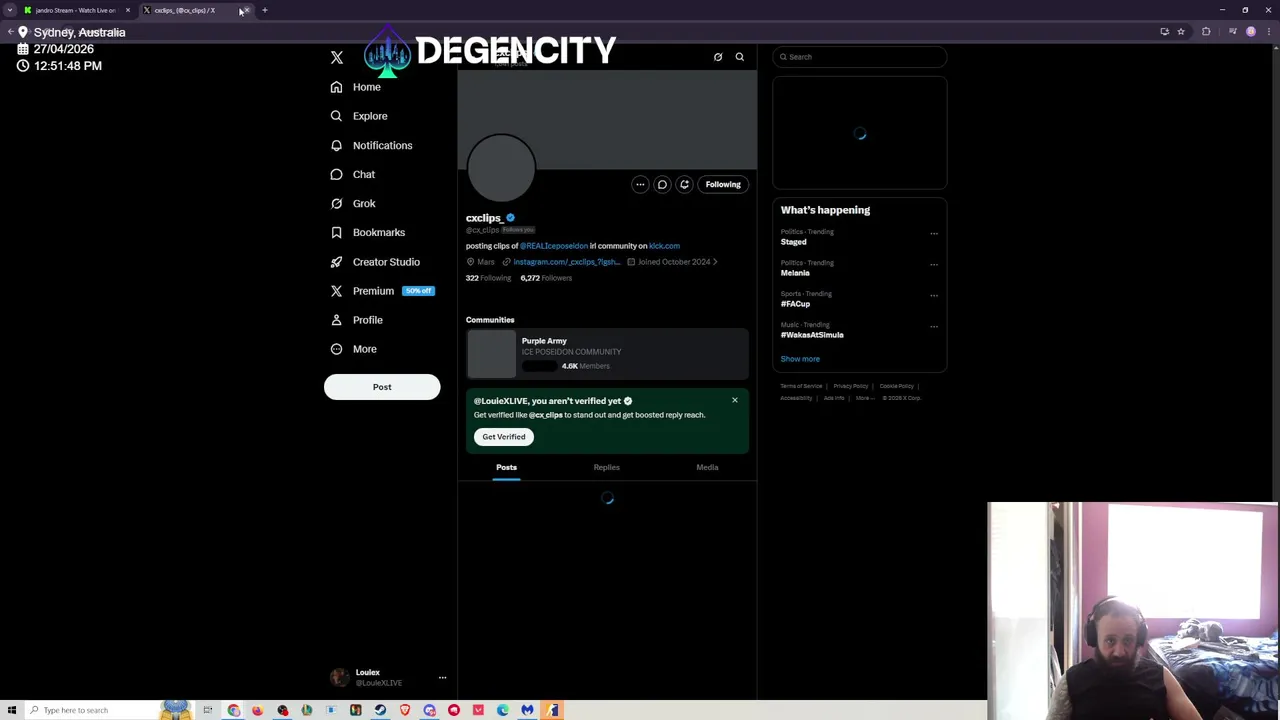
Task: Close the cxclips X browser tab
Action: click(x=247, y=10)
